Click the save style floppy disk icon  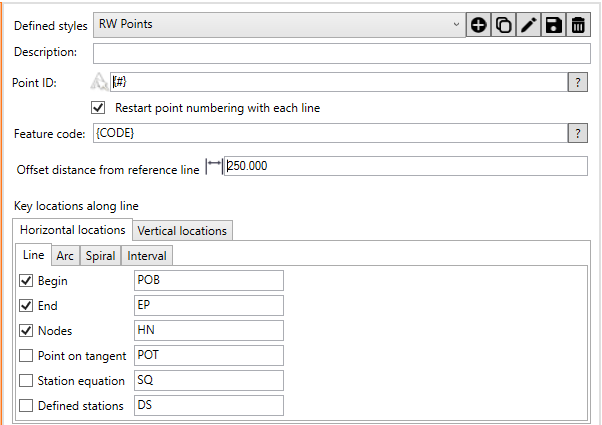point(554,26)
